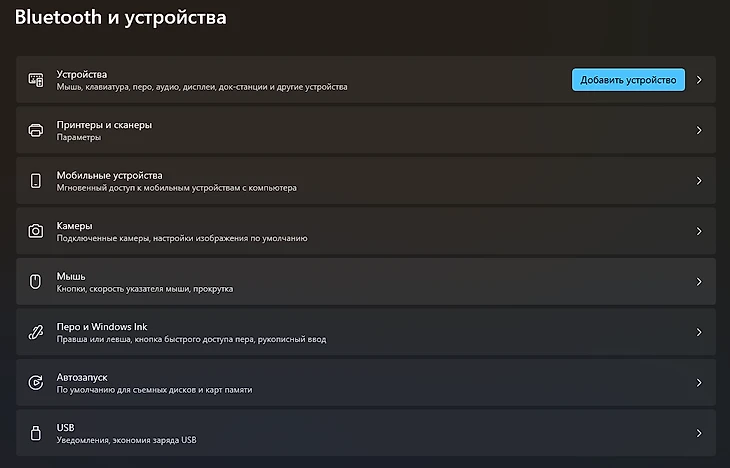Viewport: 730px width, 468px height.
Task: Click the USB drive icon
Action: click(x=36, y=433)
